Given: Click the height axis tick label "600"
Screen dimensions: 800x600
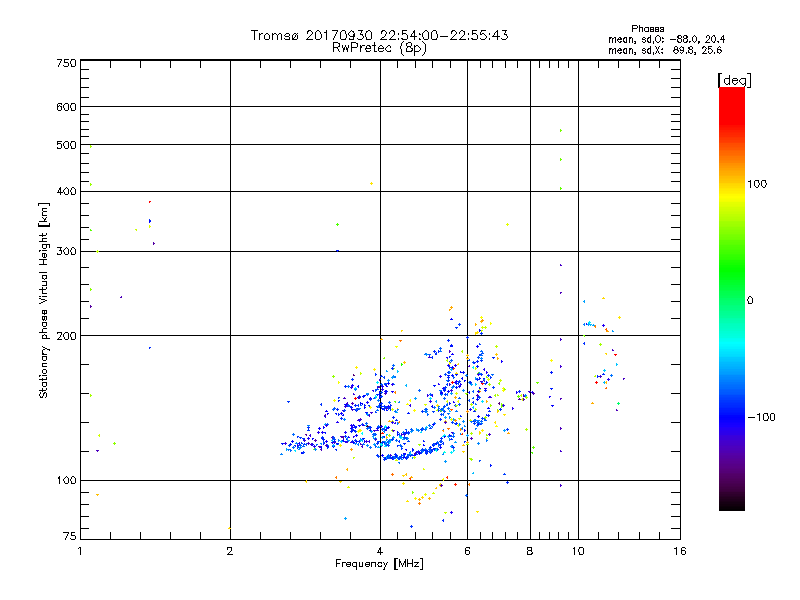Looking at the screenshot, I should point(66,107).
